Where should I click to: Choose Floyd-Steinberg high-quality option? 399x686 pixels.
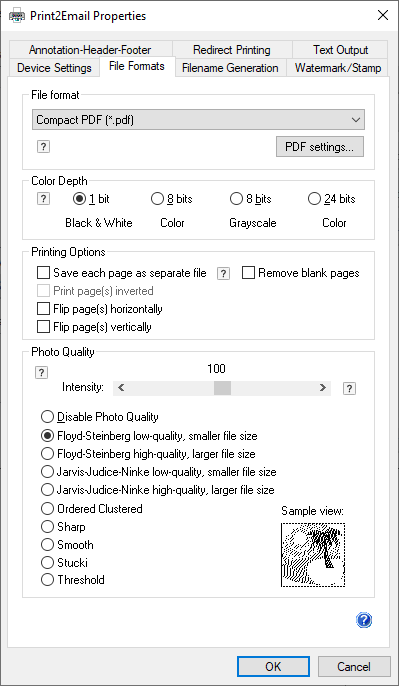pos(47,454)
